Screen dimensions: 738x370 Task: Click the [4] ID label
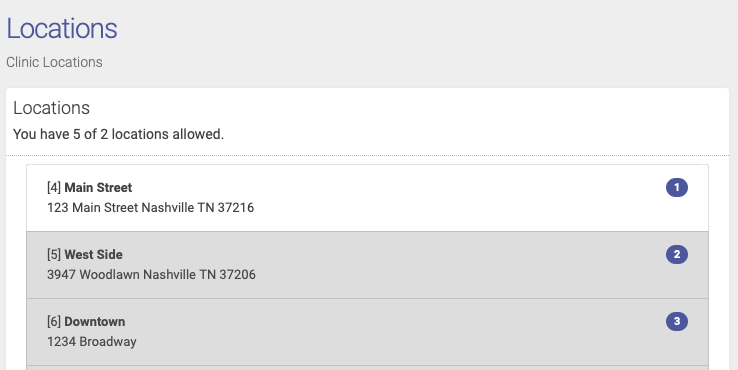(x=54, y=187)
